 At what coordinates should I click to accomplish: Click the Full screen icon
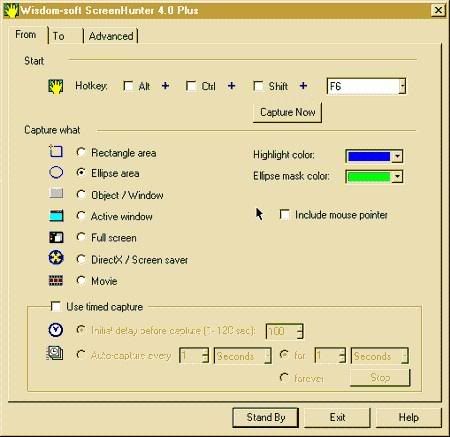pos(56,237)
